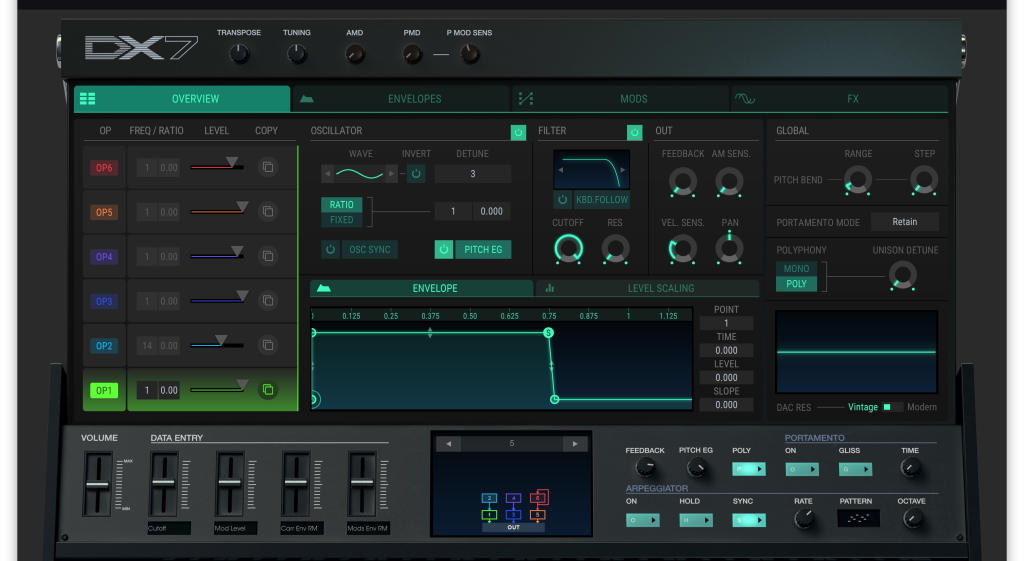Toggle DAC resolution between Vintage and Modern

[892, 407]
